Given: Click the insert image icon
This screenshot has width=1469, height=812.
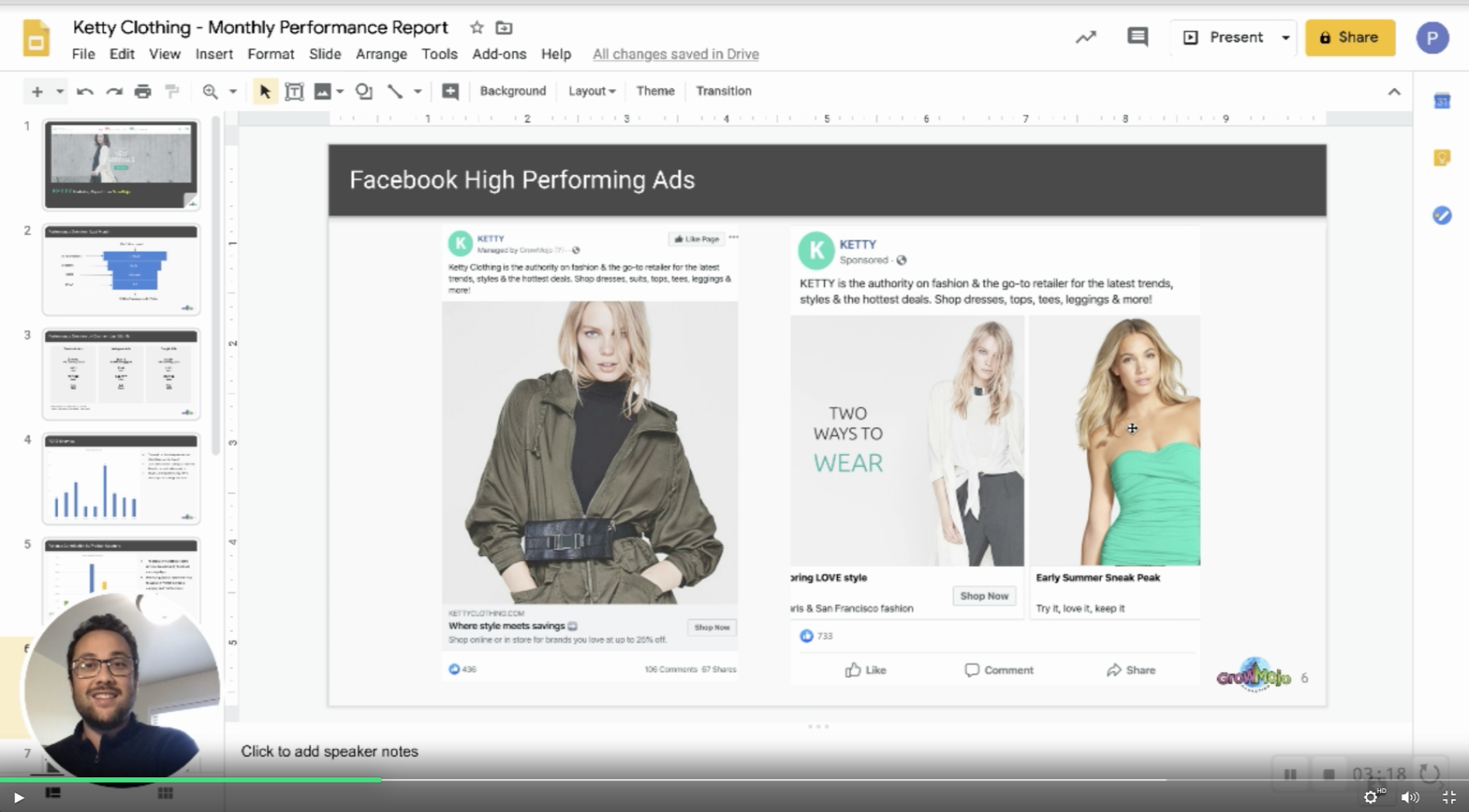Looking at the screenshot, I should [x=322, y=92].
